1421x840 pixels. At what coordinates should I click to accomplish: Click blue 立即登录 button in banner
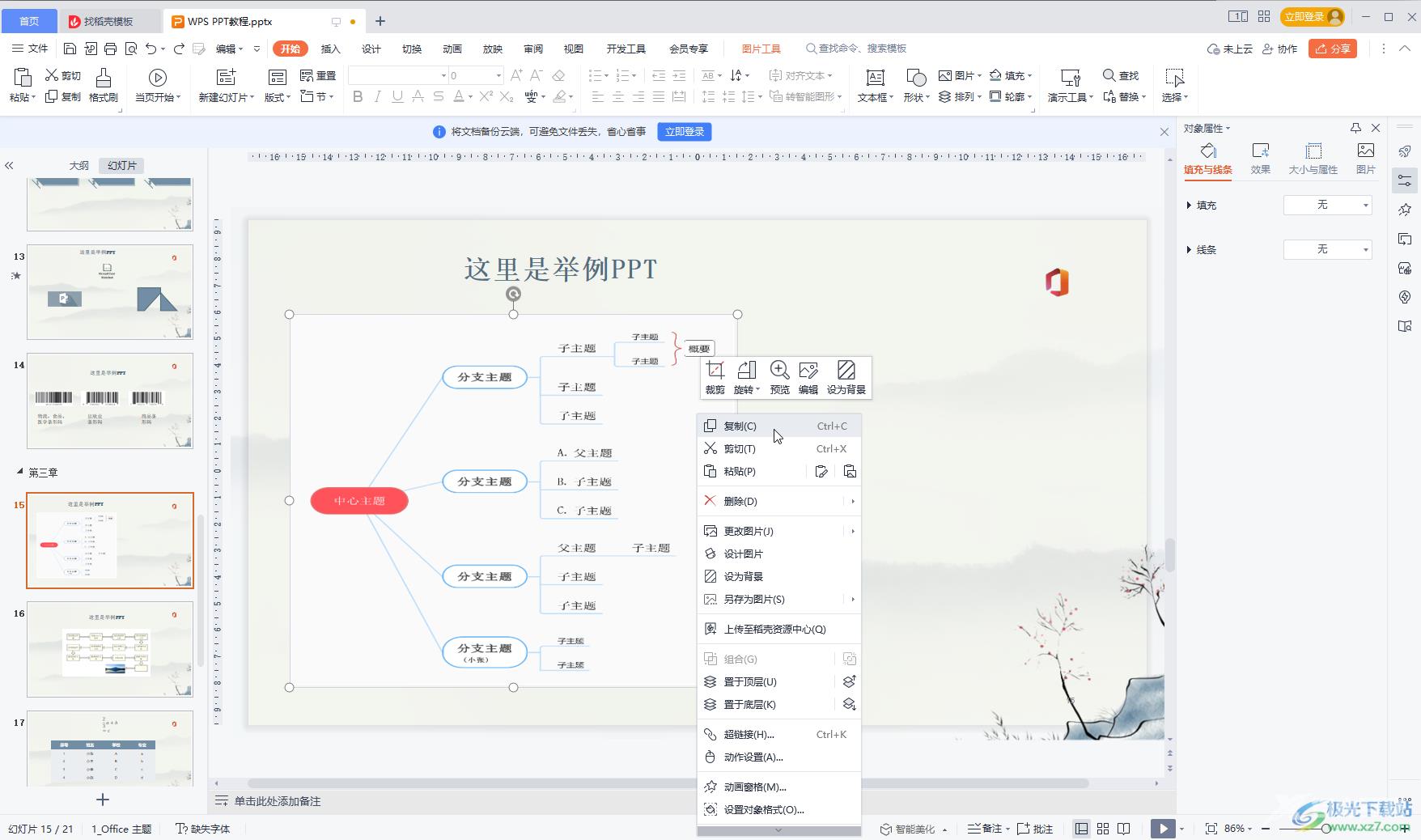click(685, 132)
